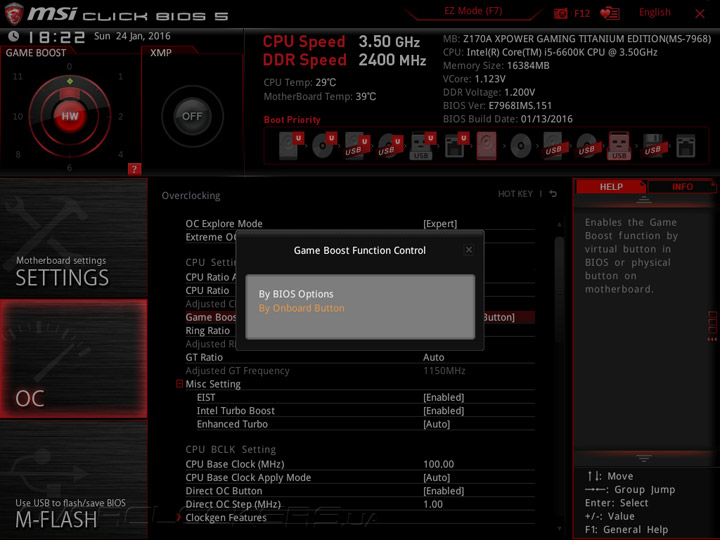Open the OC section
Screen dimensions: 720x540
point(73,359)
